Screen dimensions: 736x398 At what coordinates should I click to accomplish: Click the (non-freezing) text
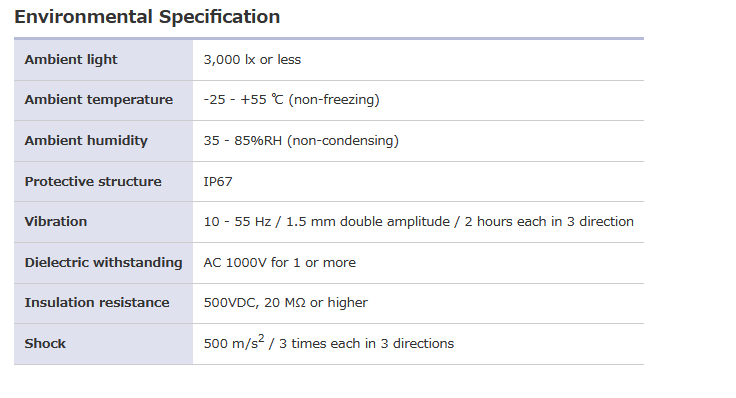pos(334,100)
